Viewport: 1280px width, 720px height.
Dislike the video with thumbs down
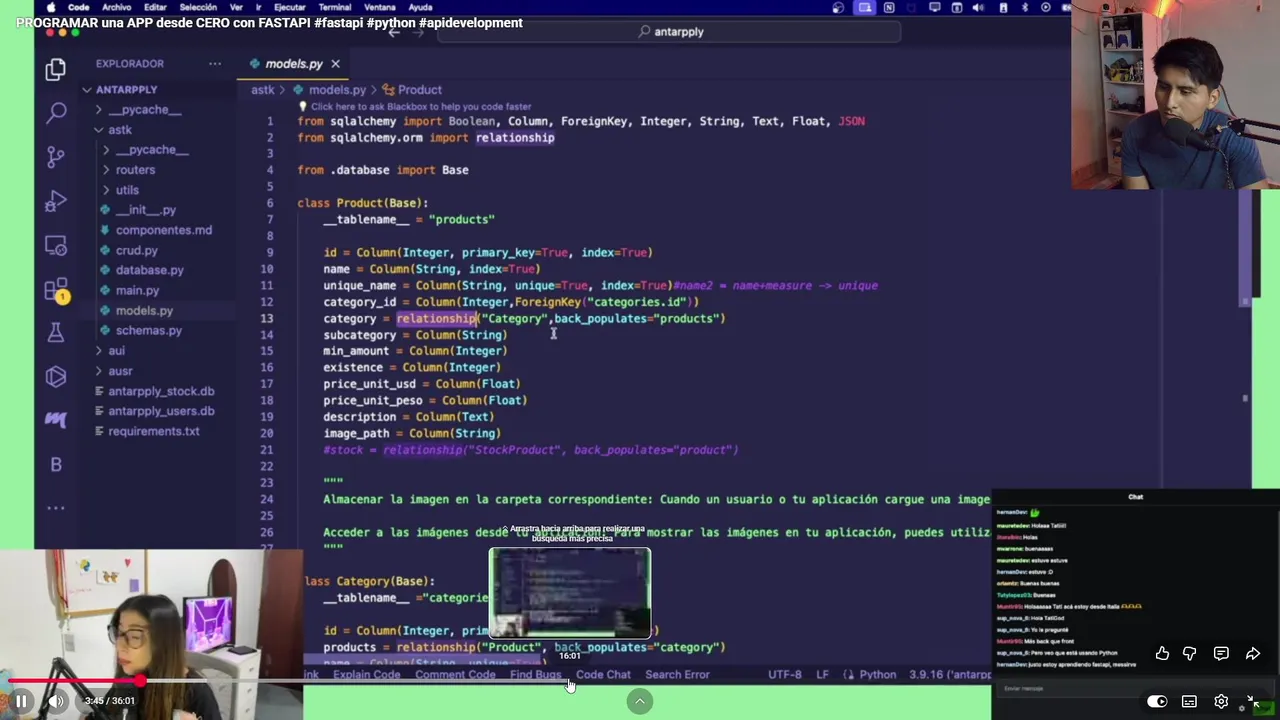pyautogui.click(x=1190, y=653)
